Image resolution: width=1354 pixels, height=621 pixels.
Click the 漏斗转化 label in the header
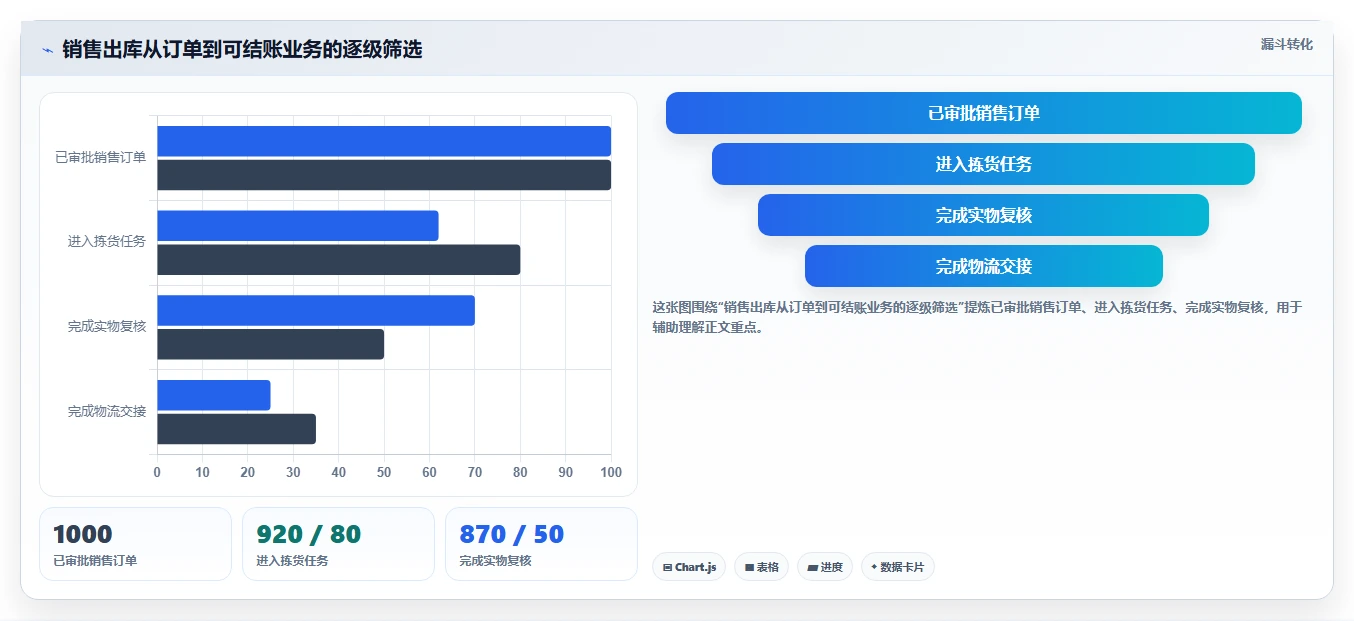[1287, 45]
